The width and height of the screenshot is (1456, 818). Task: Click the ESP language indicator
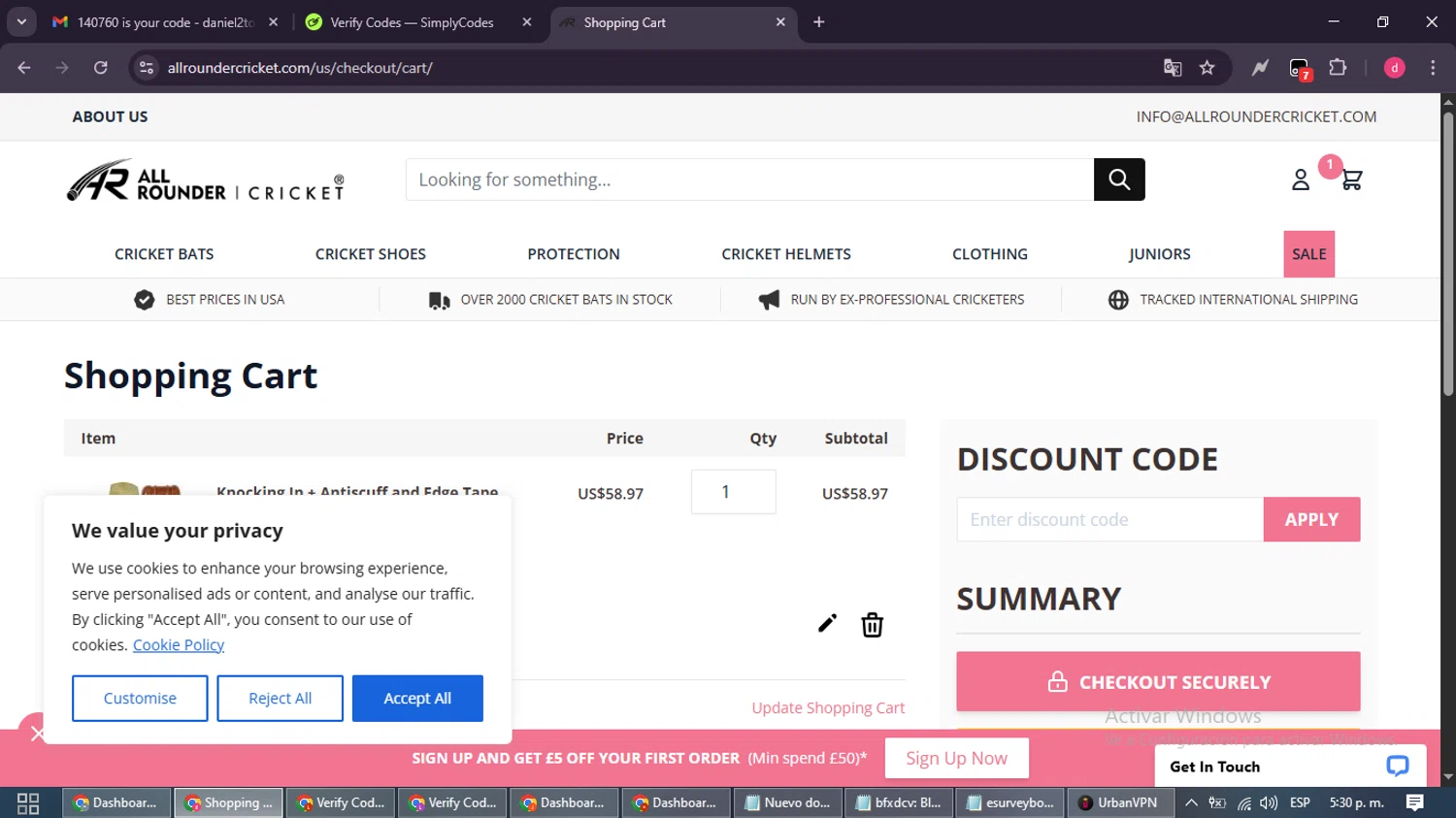1300,802
